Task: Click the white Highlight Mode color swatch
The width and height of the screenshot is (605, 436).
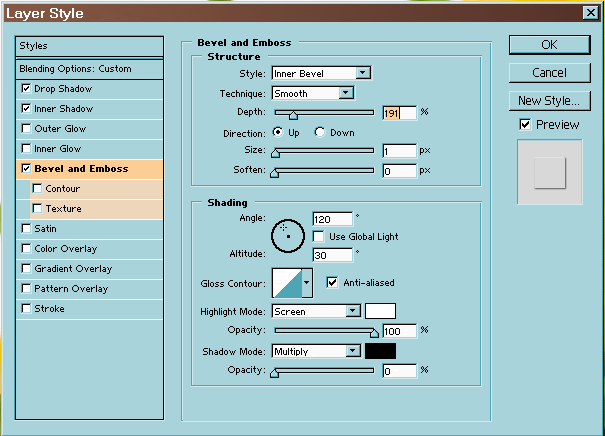Action: 380,311
